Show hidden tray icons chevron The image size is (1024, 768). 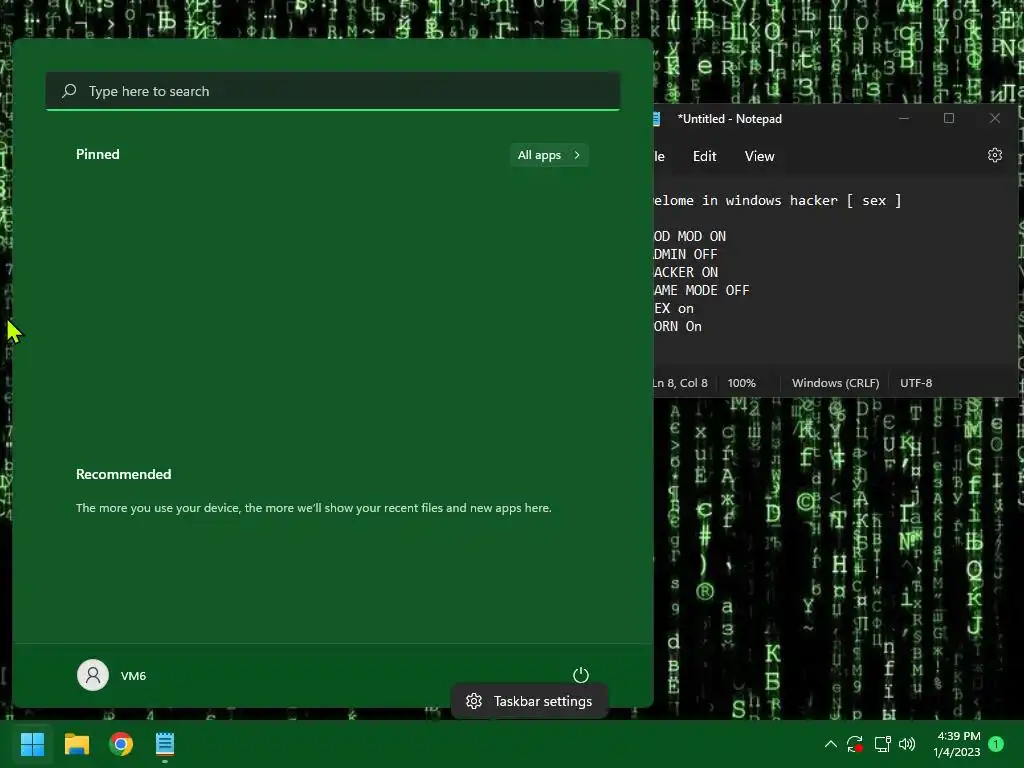pyautogui.click(x=831, y=744)
